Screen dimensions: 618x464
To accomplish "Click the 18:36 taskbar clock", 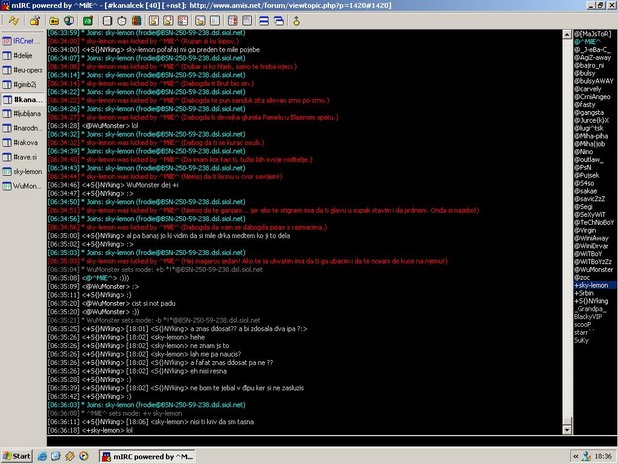I will [603, 457].
